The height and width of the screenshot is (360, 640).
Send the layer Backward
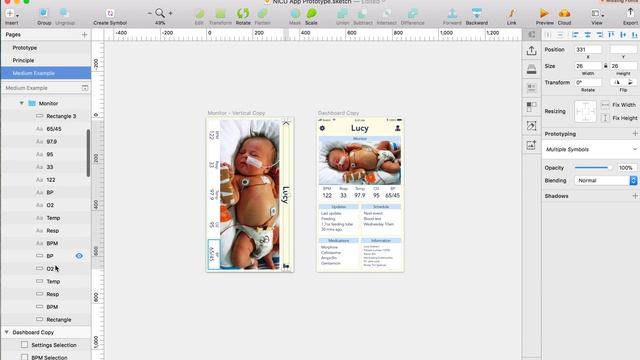477,13
